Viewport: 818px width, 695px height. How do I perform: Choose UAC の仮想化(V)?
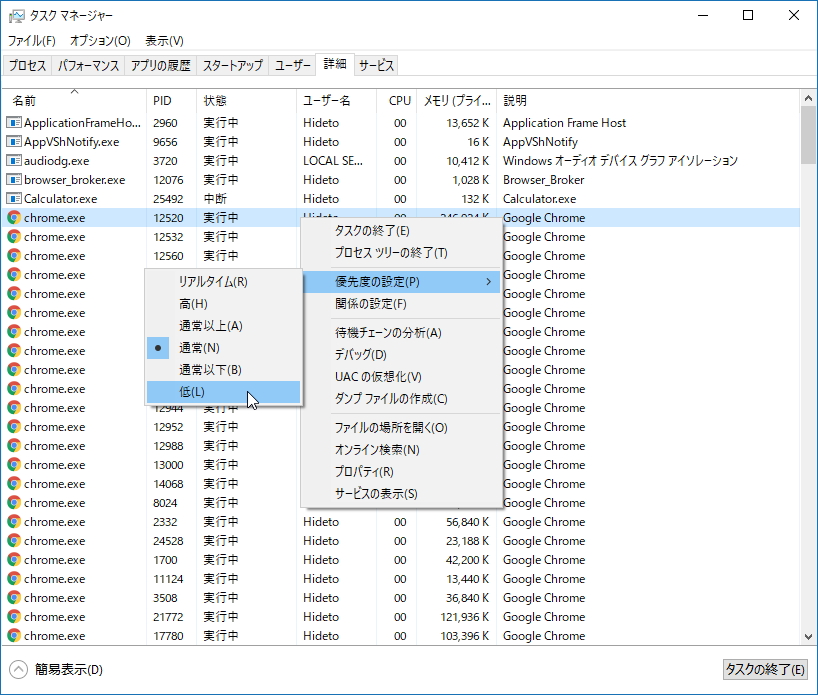[x=401, y=377]
